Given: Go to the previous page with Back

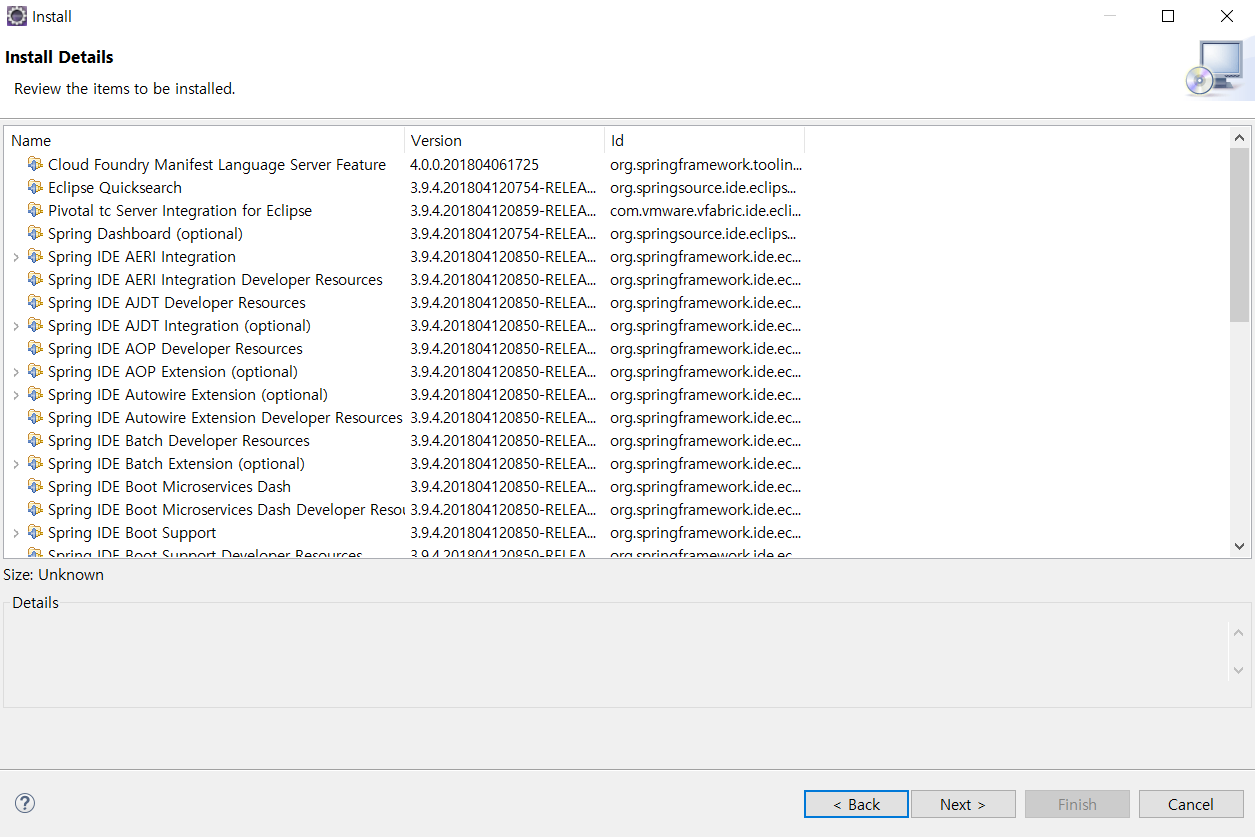Looking at the screenshot, I should (856, 804).
